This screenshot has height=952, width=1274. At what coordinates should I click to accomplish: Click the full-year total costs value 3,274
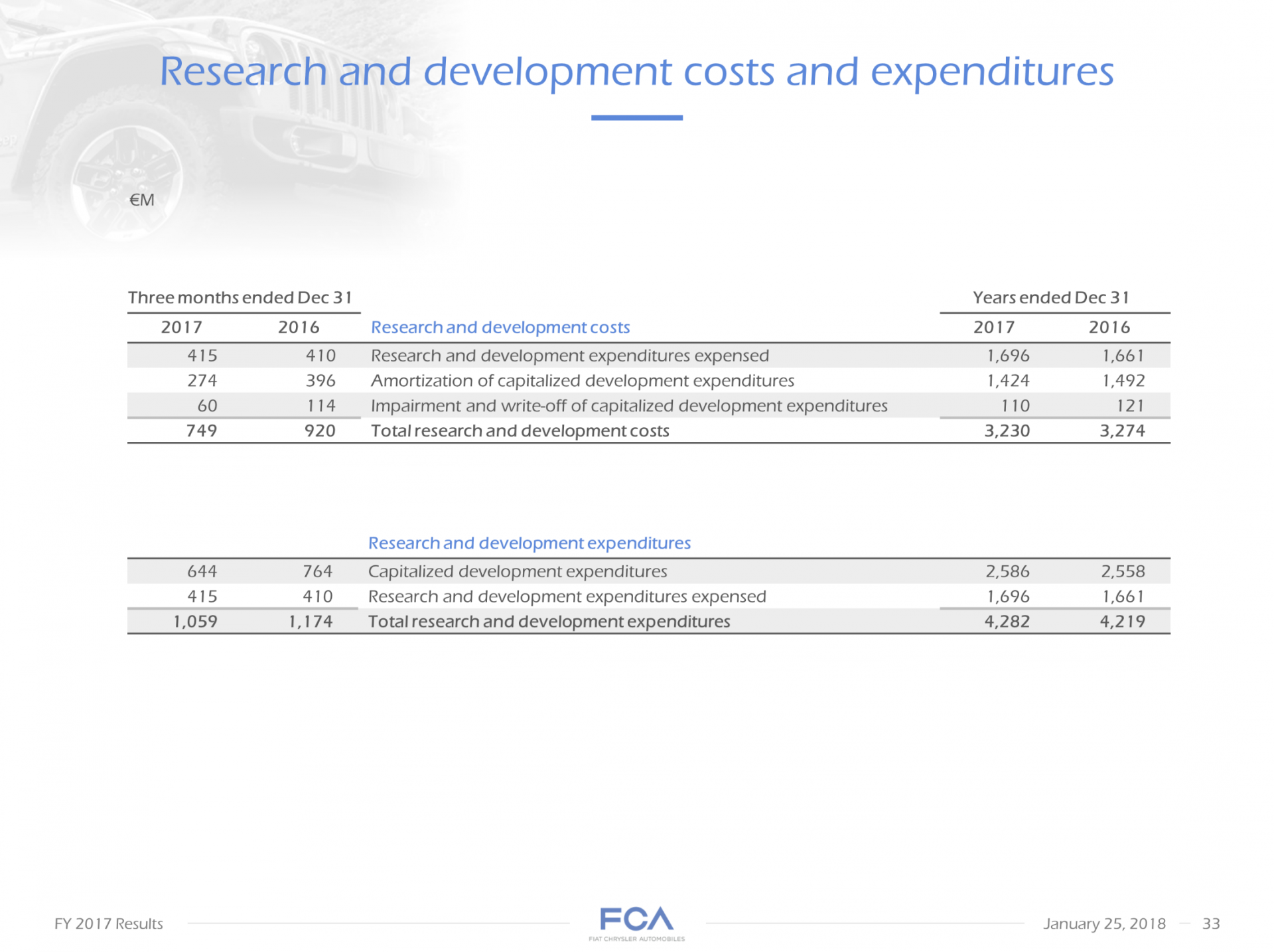click(x=1123, y=431)
